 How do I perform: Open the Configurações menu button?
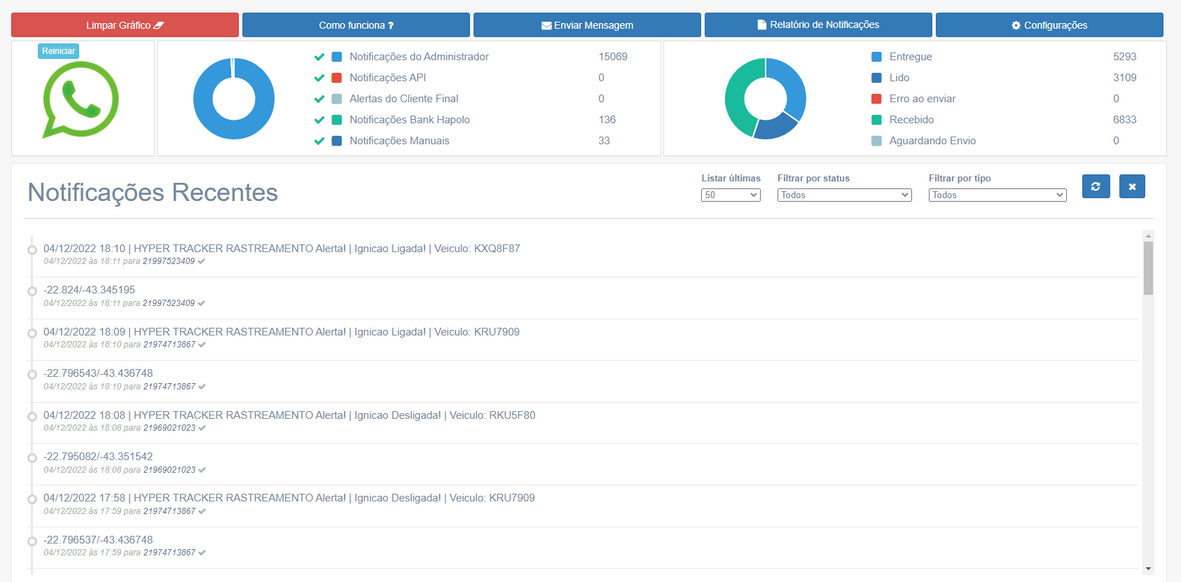pyautogui.click(x=1049, y=25)
